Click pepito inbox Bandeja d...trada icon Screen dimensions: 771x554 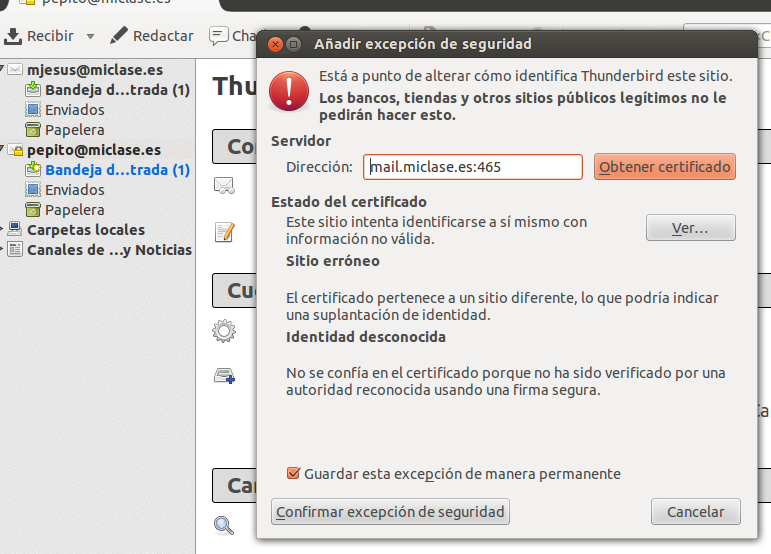(33, 169)
